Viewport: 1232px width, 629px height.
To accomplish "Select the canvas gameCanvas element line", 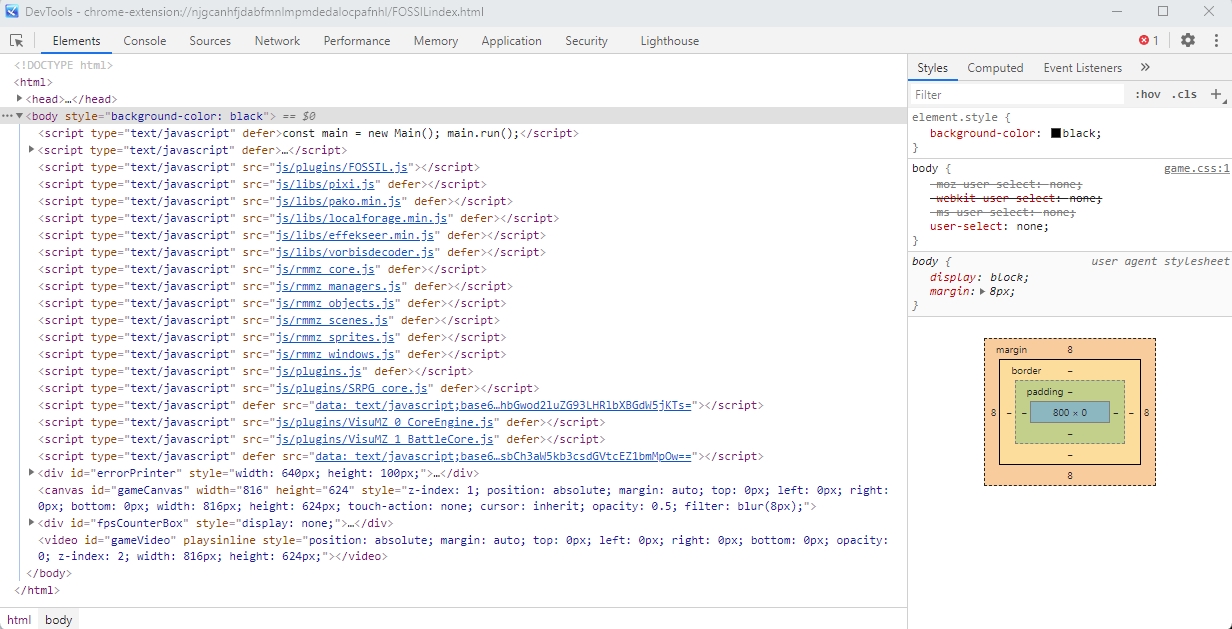I will coord(463,498).
